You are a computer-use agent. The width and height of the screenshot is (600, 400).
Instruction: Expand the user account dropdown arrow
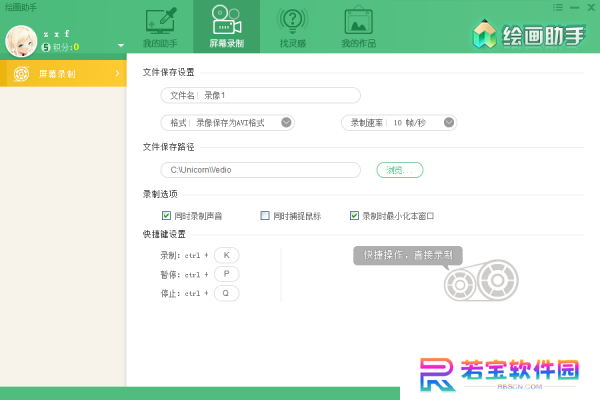[x=121, y=46]
